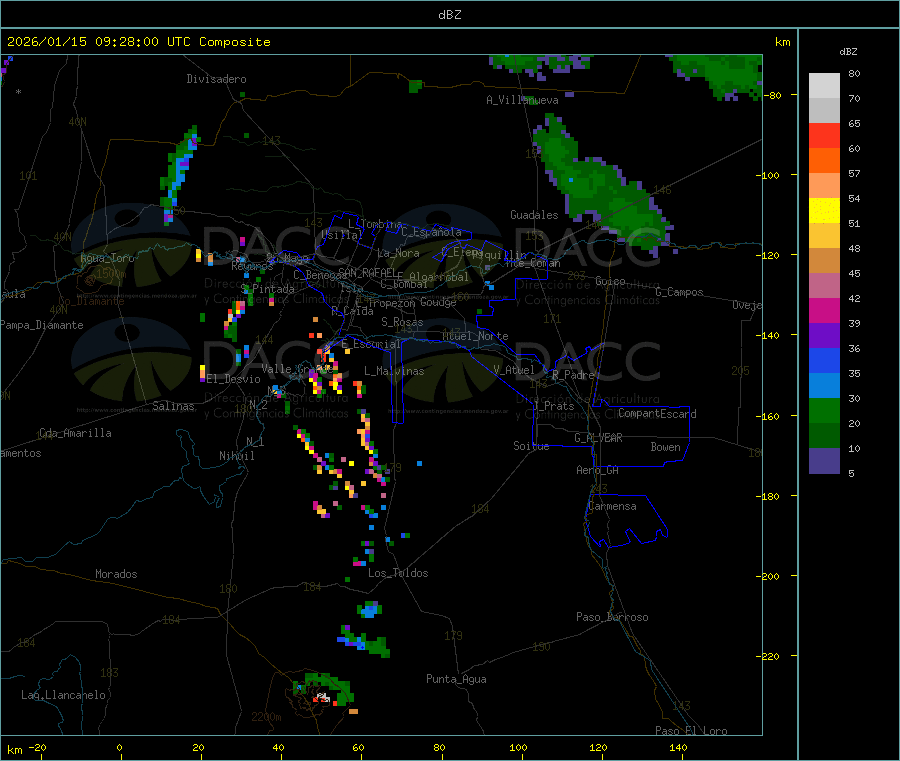Click the '-80' tick on the right km axis

[x=772, y=95]
